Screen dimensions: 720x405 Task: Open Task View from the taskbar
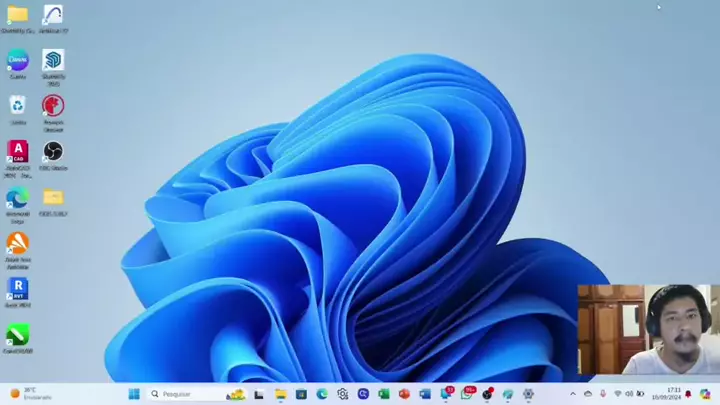(259, 394)
